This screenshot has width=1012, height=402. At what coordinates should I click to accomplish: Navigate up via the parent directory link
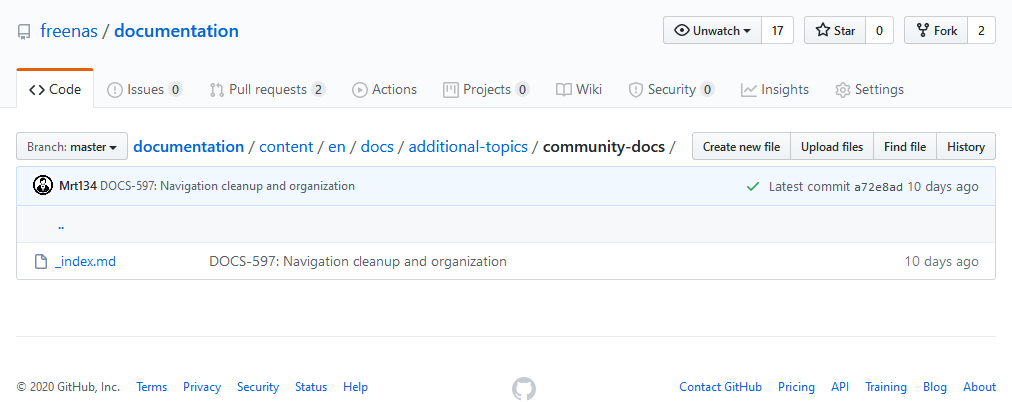point(61,226)
